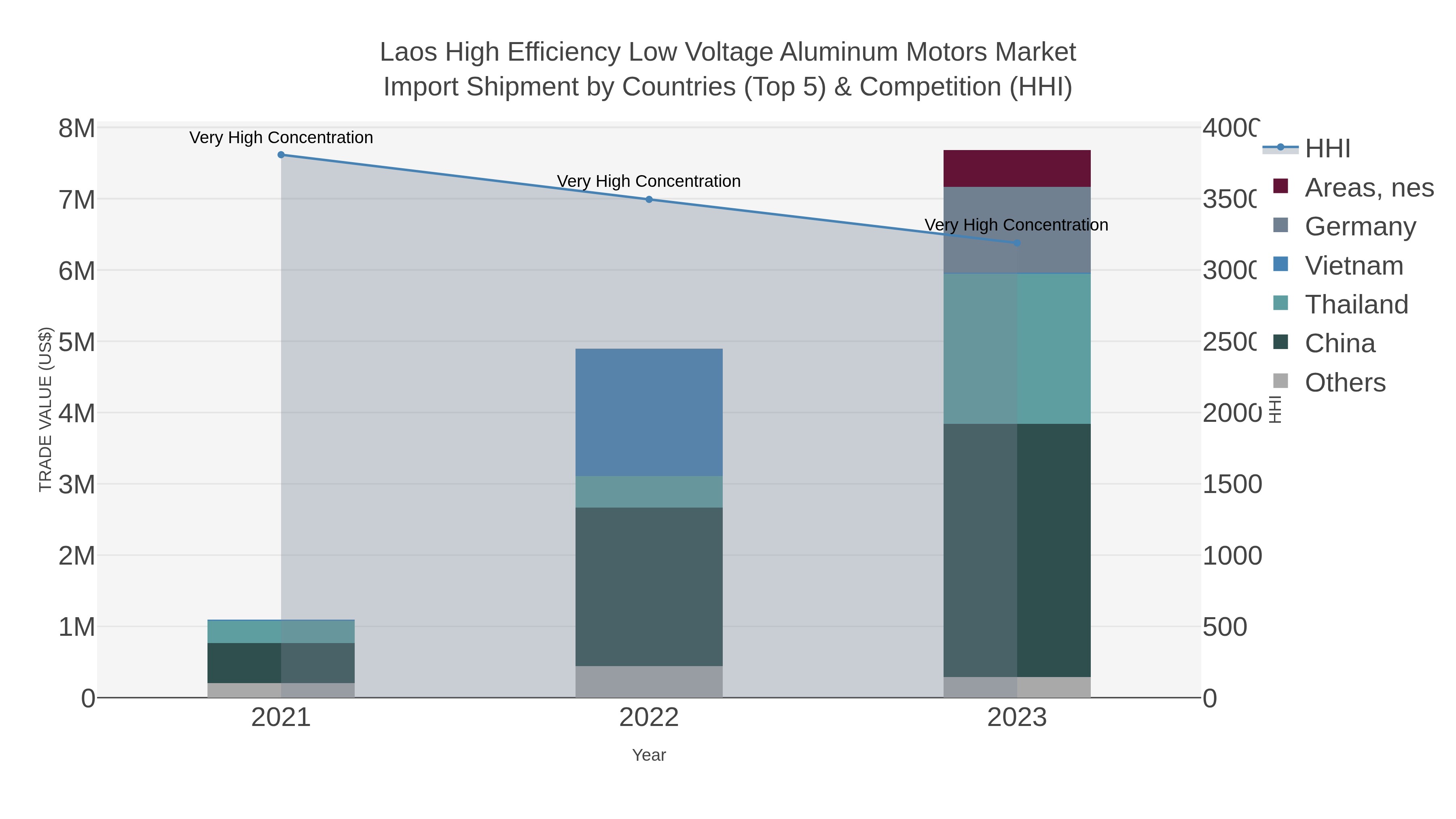Click the 3M y-axis tick label
This screenshot has height=819, width=1456.
77,485
